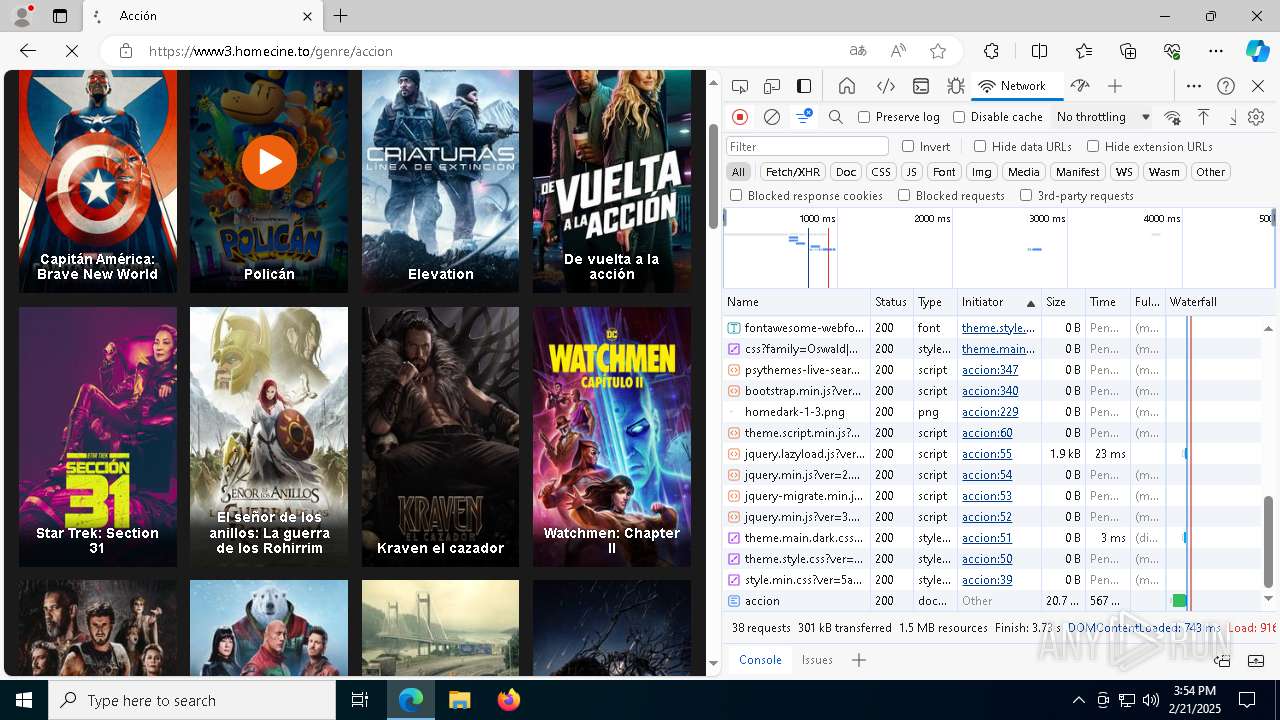Switch to the Issues drawer tab
Image resolution: width=1280 pixels, height=720 pixels.
(x=817, y=660)
